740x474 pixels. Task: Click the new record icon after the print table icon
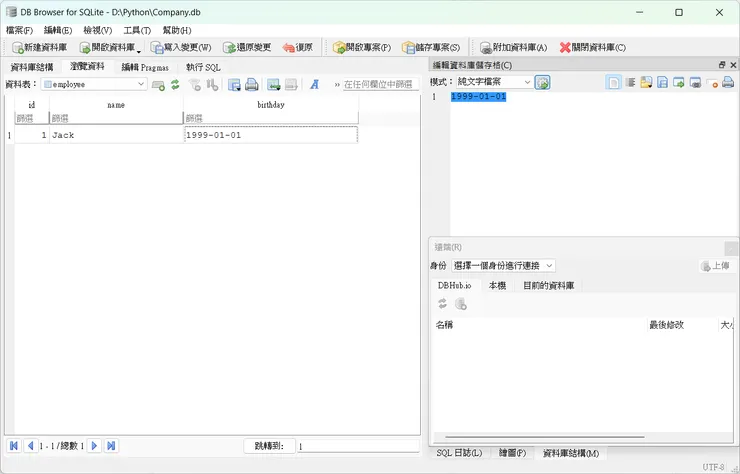tap(273, 85)
